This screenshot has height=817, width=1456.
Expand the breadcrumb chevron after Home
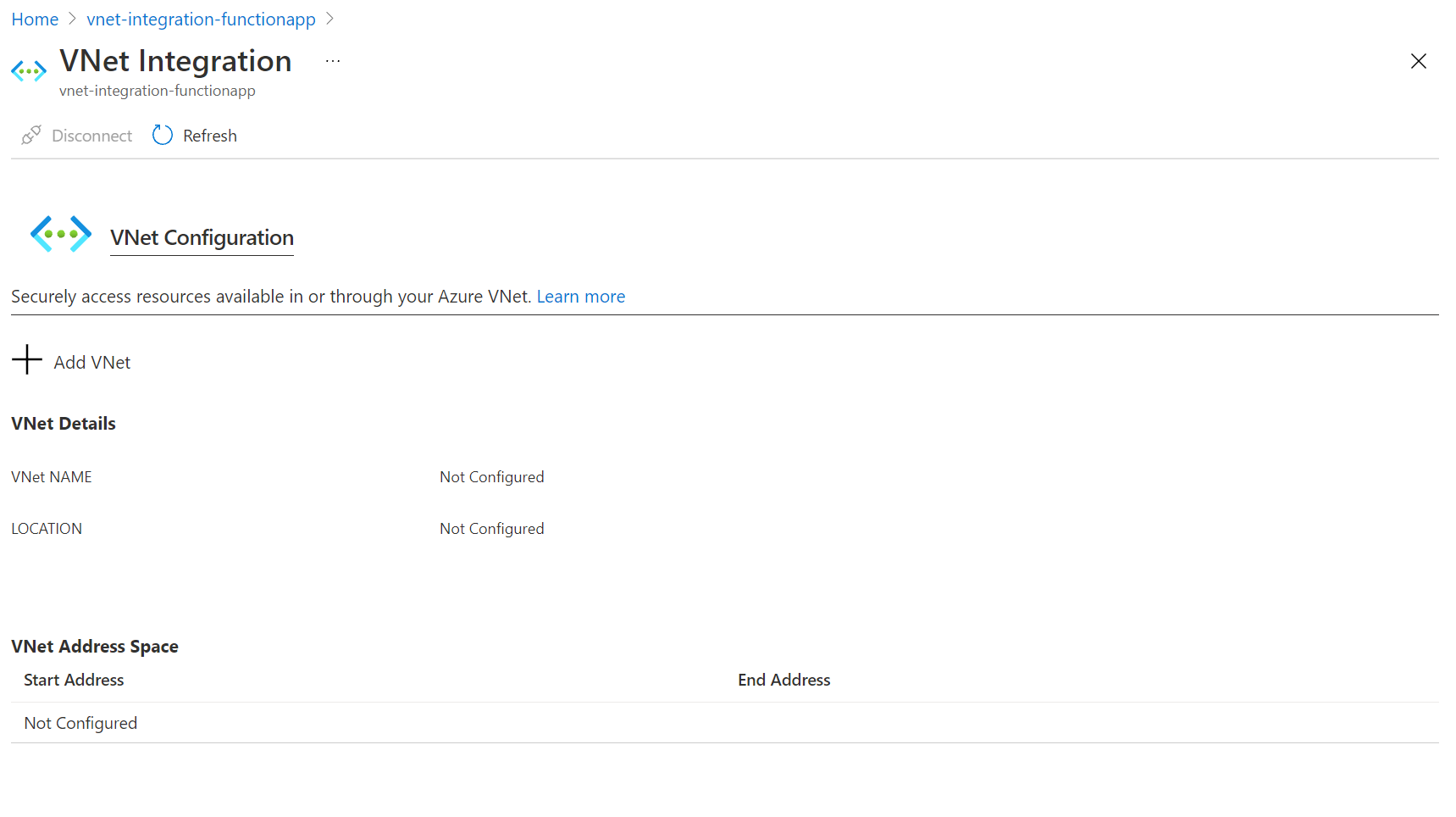pos(73,19)
